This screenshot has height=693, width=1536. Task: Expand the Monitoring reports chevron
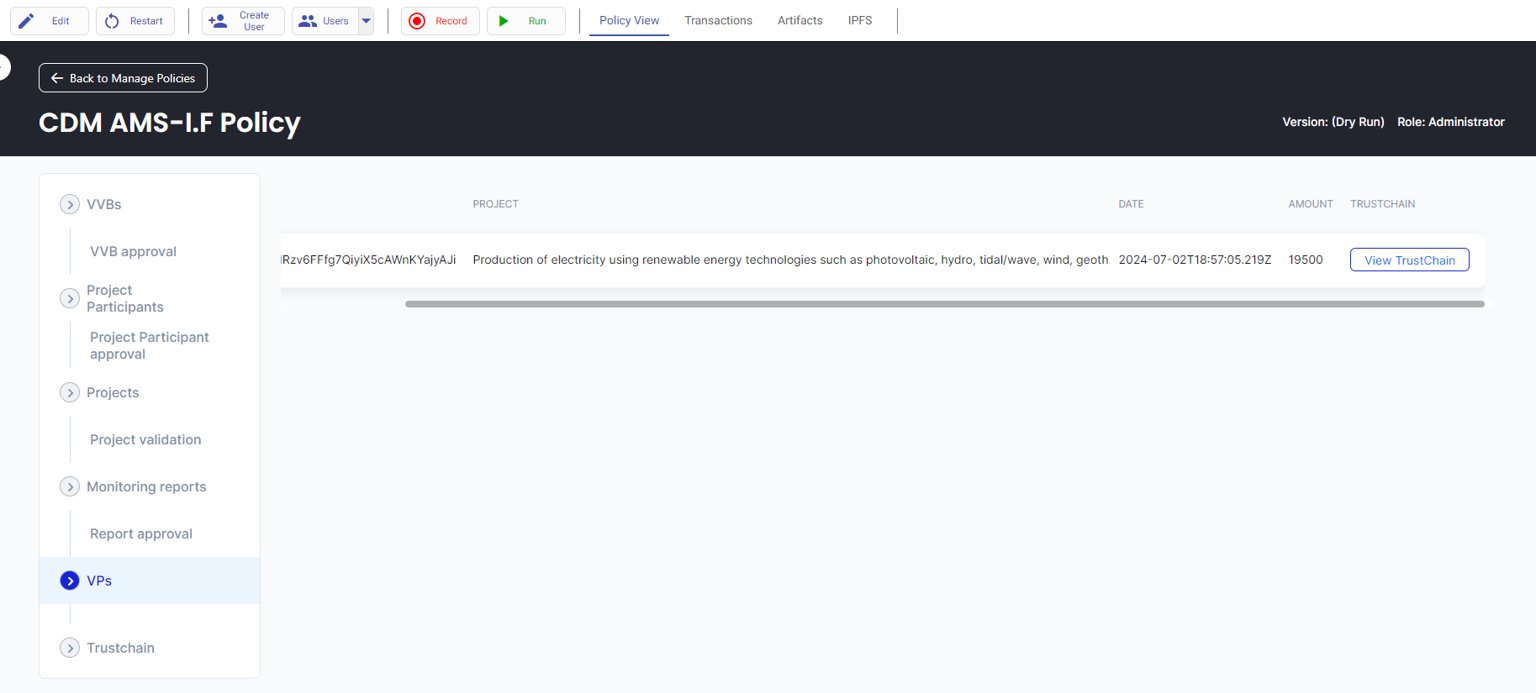point(70,486)
